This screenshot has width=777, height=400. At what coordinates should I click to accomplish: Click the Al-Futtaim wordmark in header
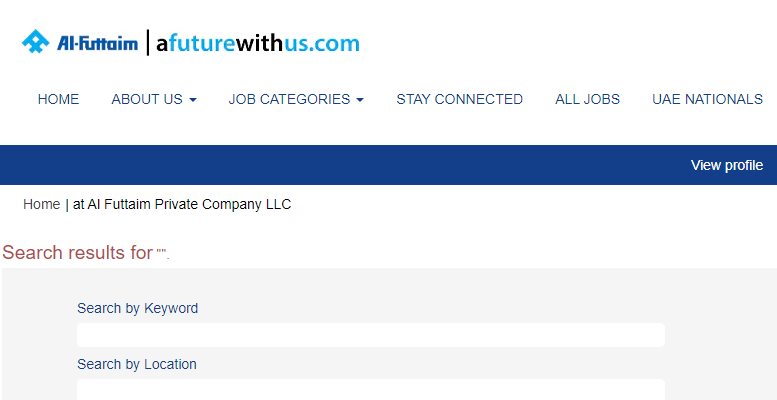click(97, 44)
